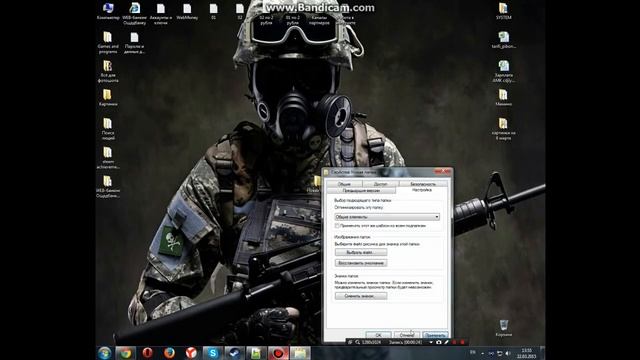640x360 pixels.
Task: Select the 01 file on desktop
Action: pos(213,11)
